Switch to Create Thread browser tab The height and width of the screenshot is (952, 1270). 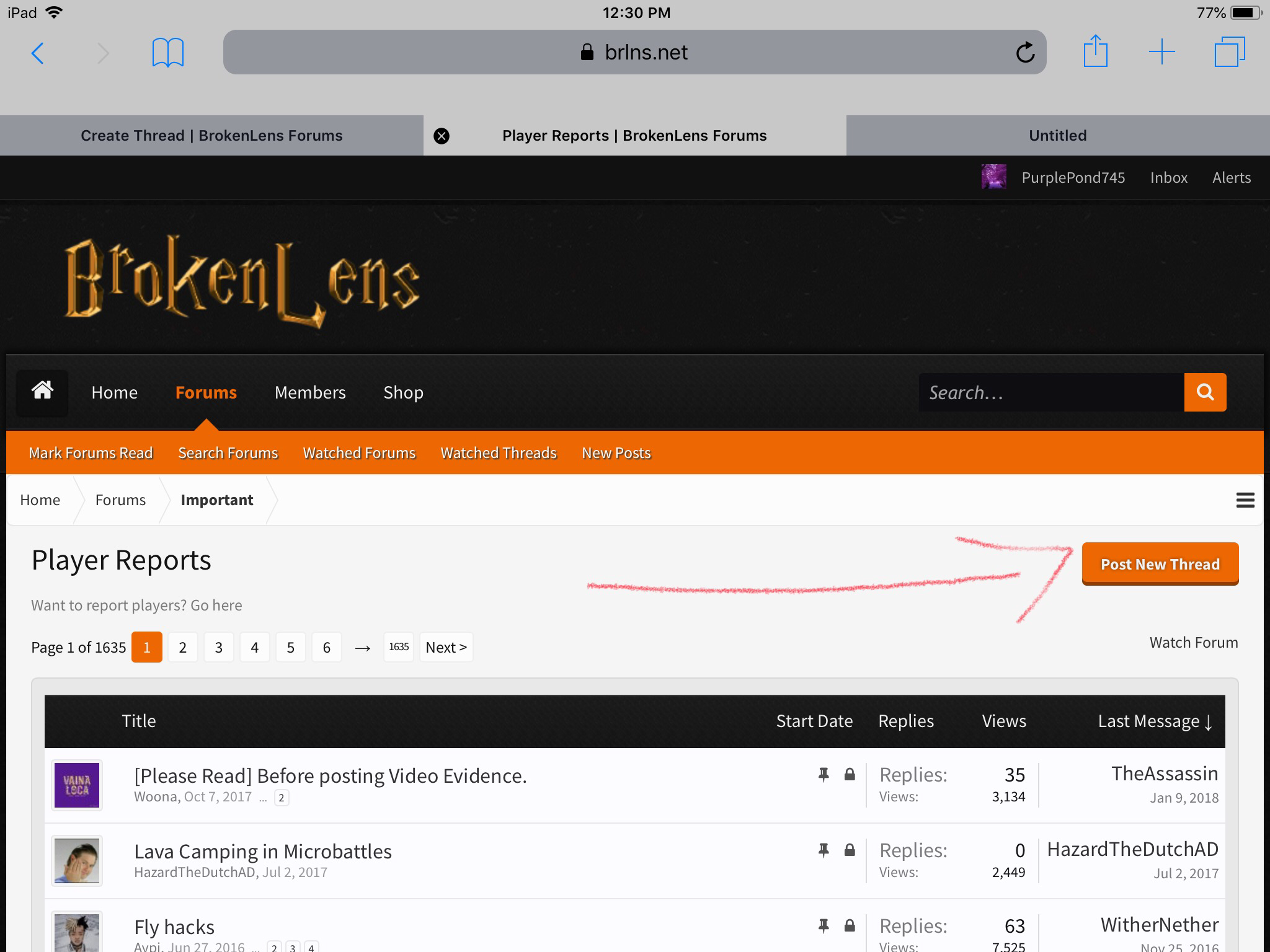pyautogui.click(x=211, y=136)
